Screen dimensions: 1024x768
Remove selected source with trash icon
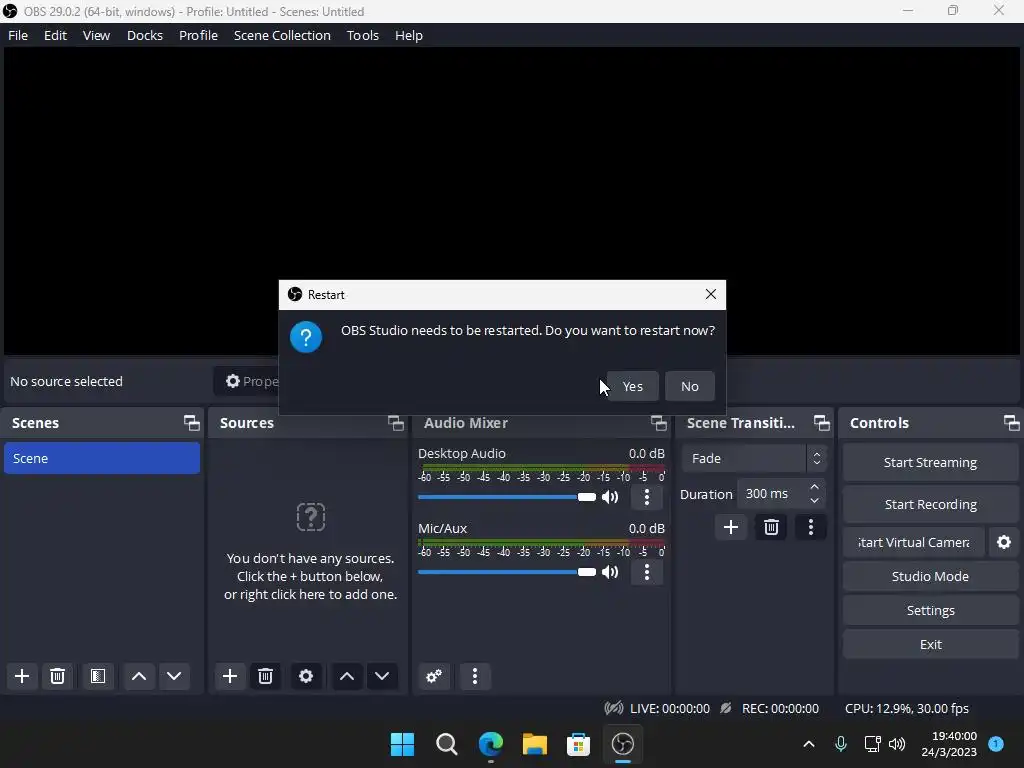[x=265, y=676]
